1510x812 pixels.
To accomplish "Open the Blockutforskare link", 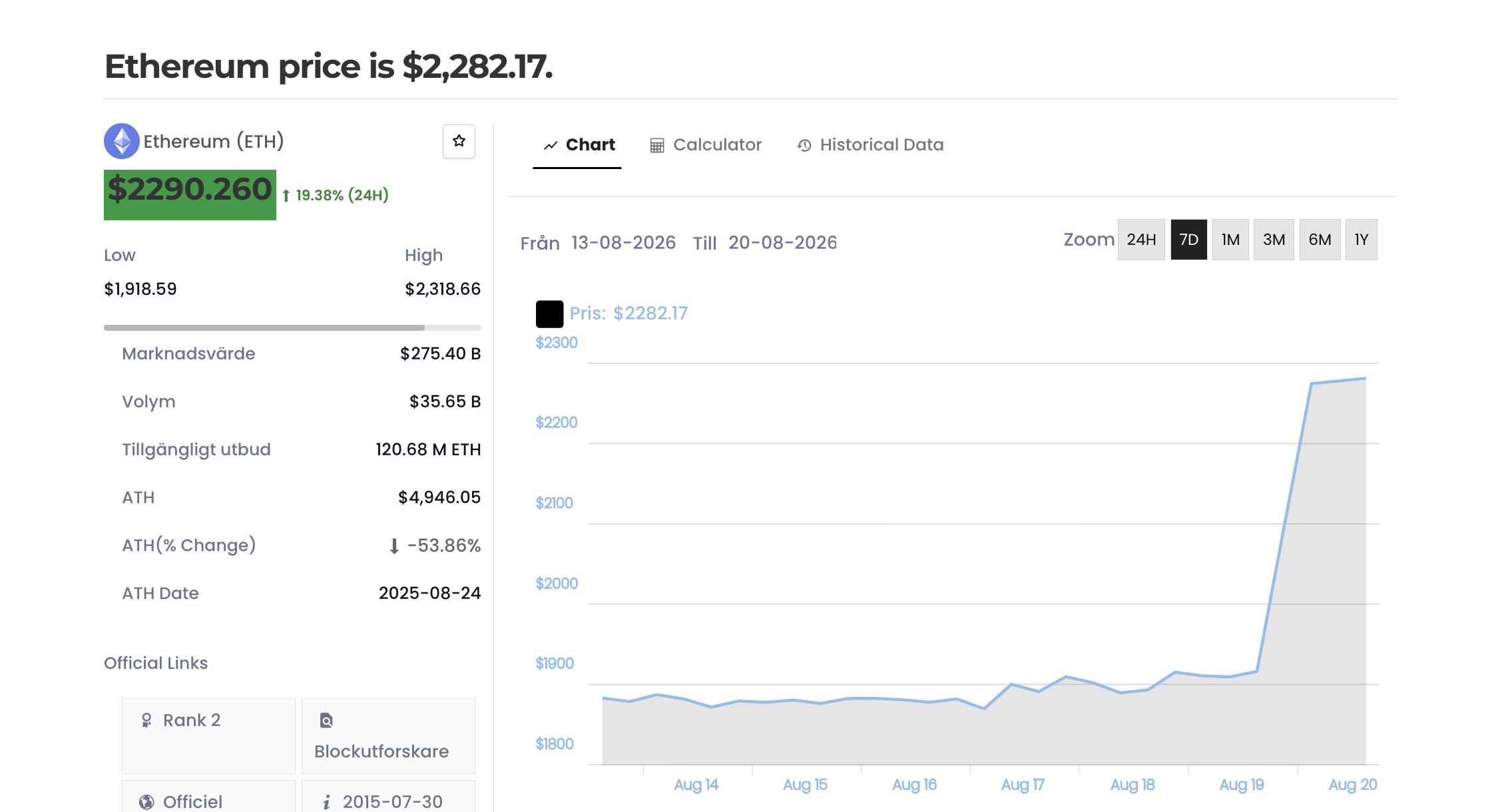I will [x=388, y=735].
